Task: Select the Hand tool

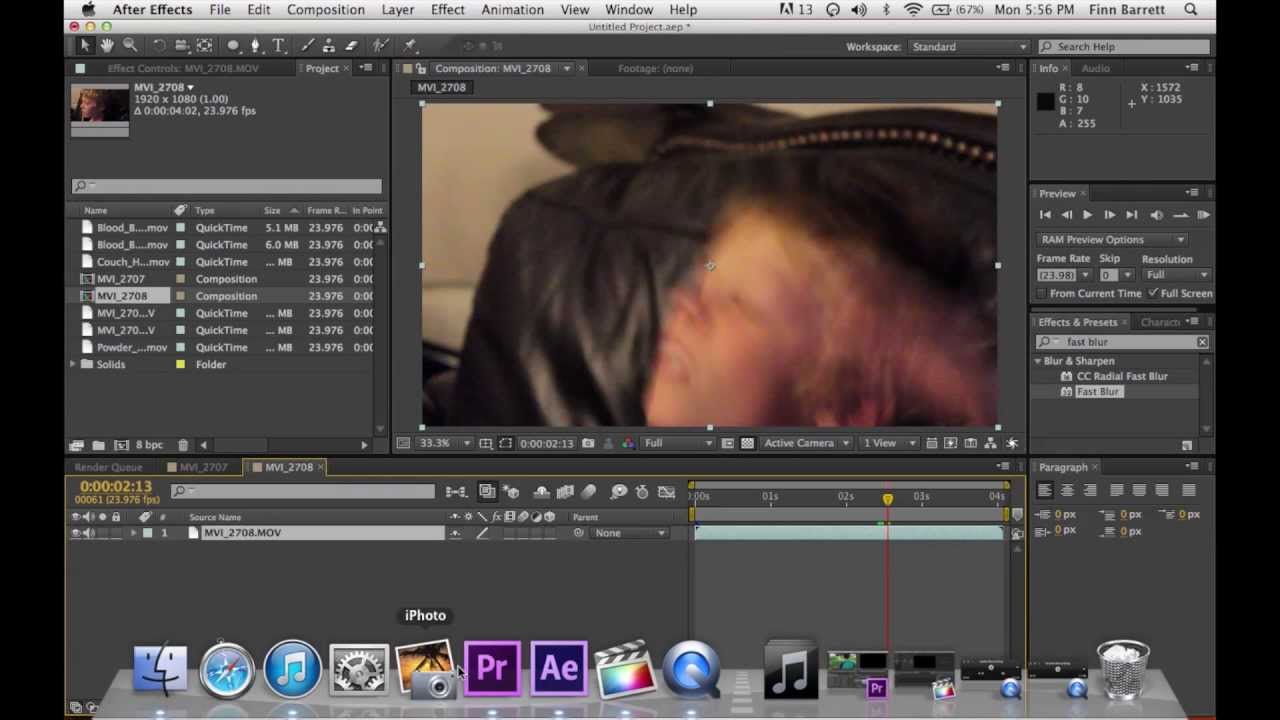Action: [107, 46]
